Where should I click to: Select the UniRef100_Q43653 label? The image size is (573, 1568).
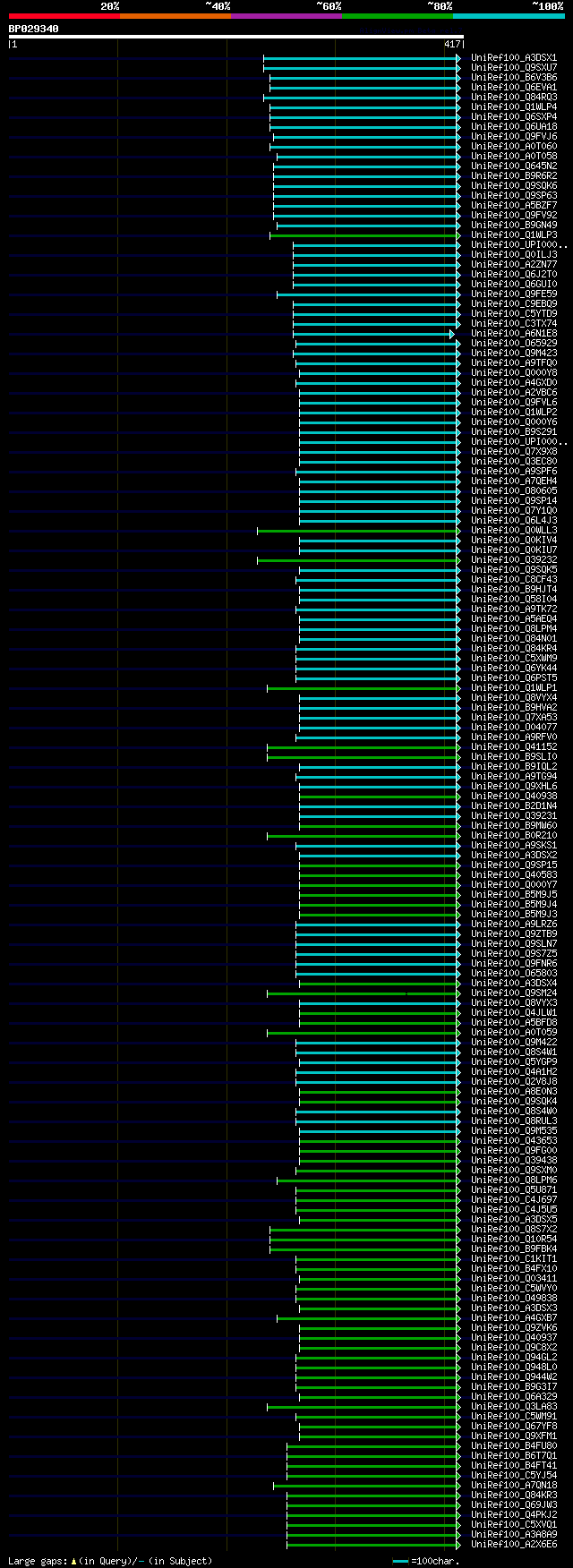(x=514, y=1141)
